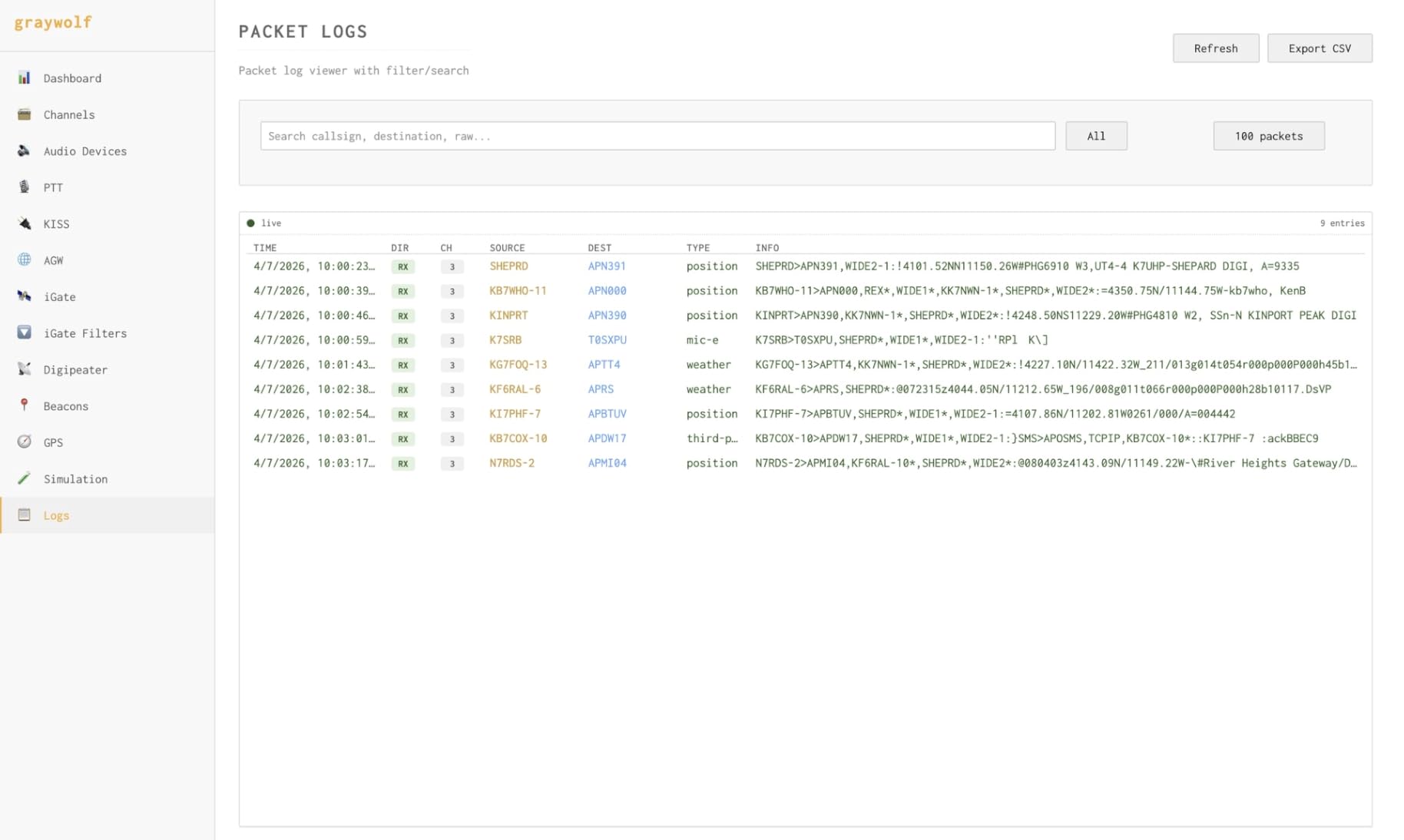Open PTT settings page
The width and height of the screenshot is (1404, 840).
[x=108, y=187]
